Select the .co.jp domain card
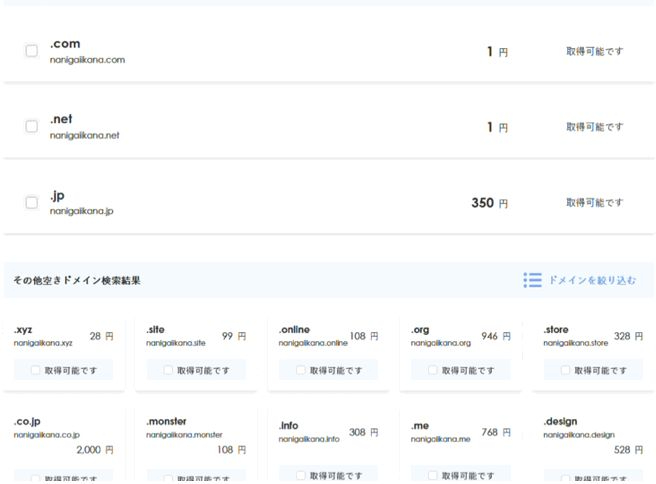The image size is (656, 484). click(63, 436)
